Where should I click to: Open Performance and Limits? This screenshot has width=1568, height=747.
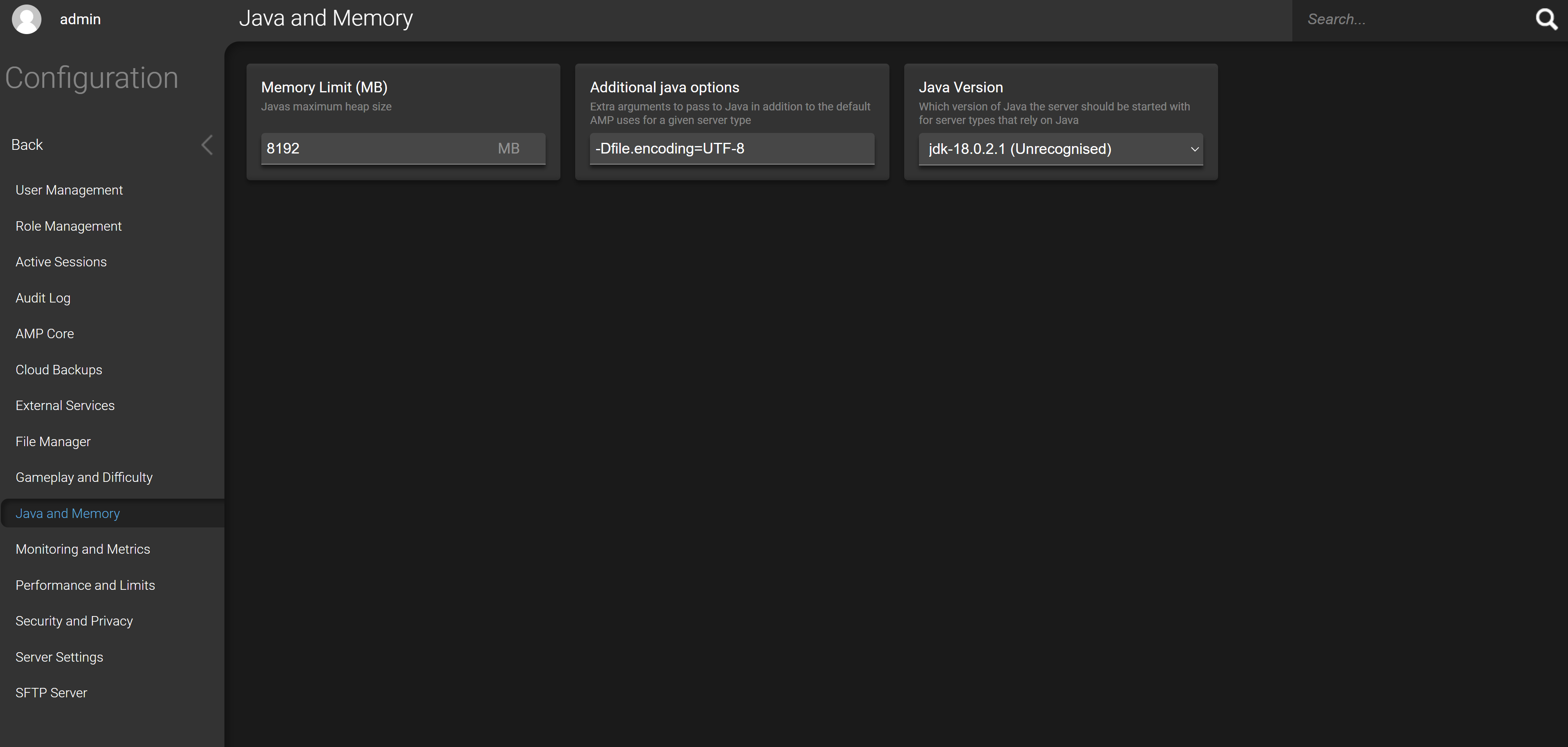coord(112,585)
